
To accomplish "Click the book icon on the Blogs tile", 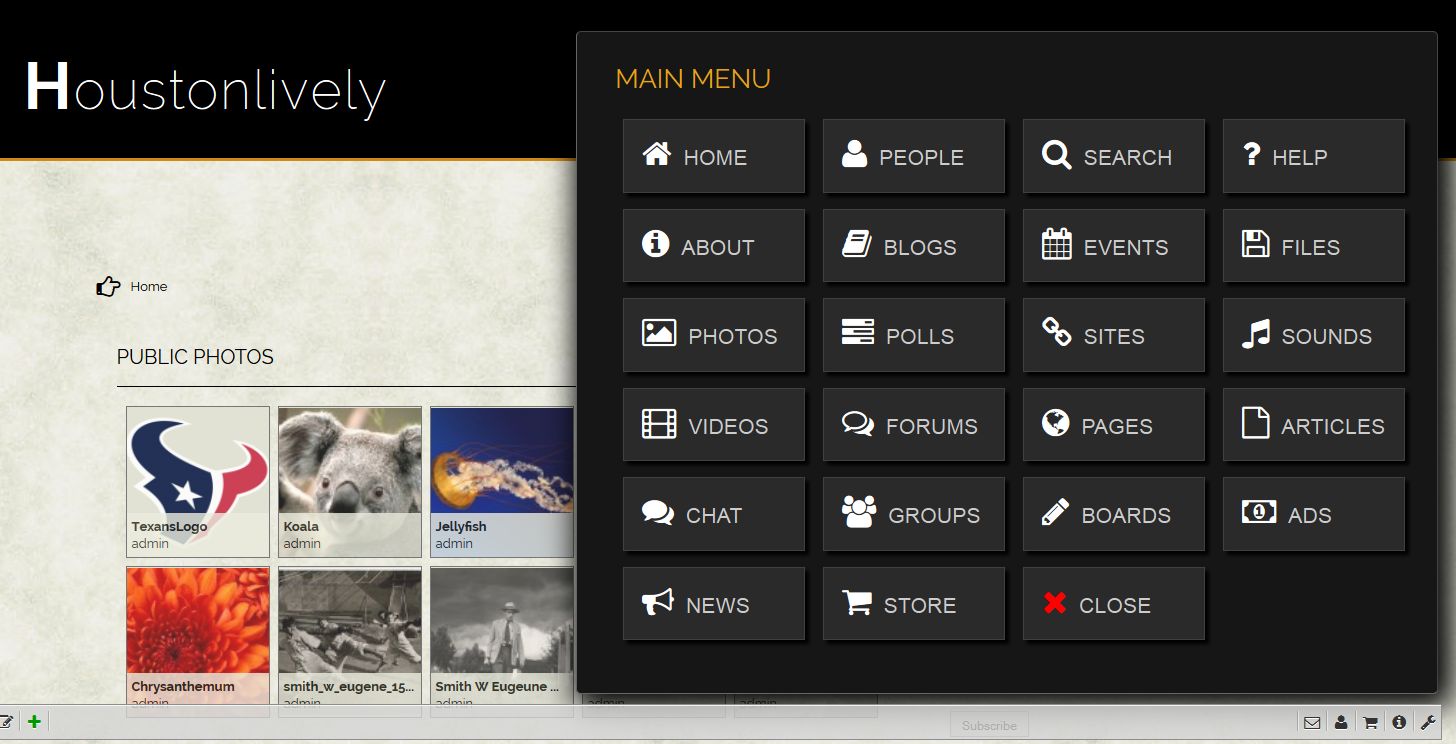I will pos(856,244).
